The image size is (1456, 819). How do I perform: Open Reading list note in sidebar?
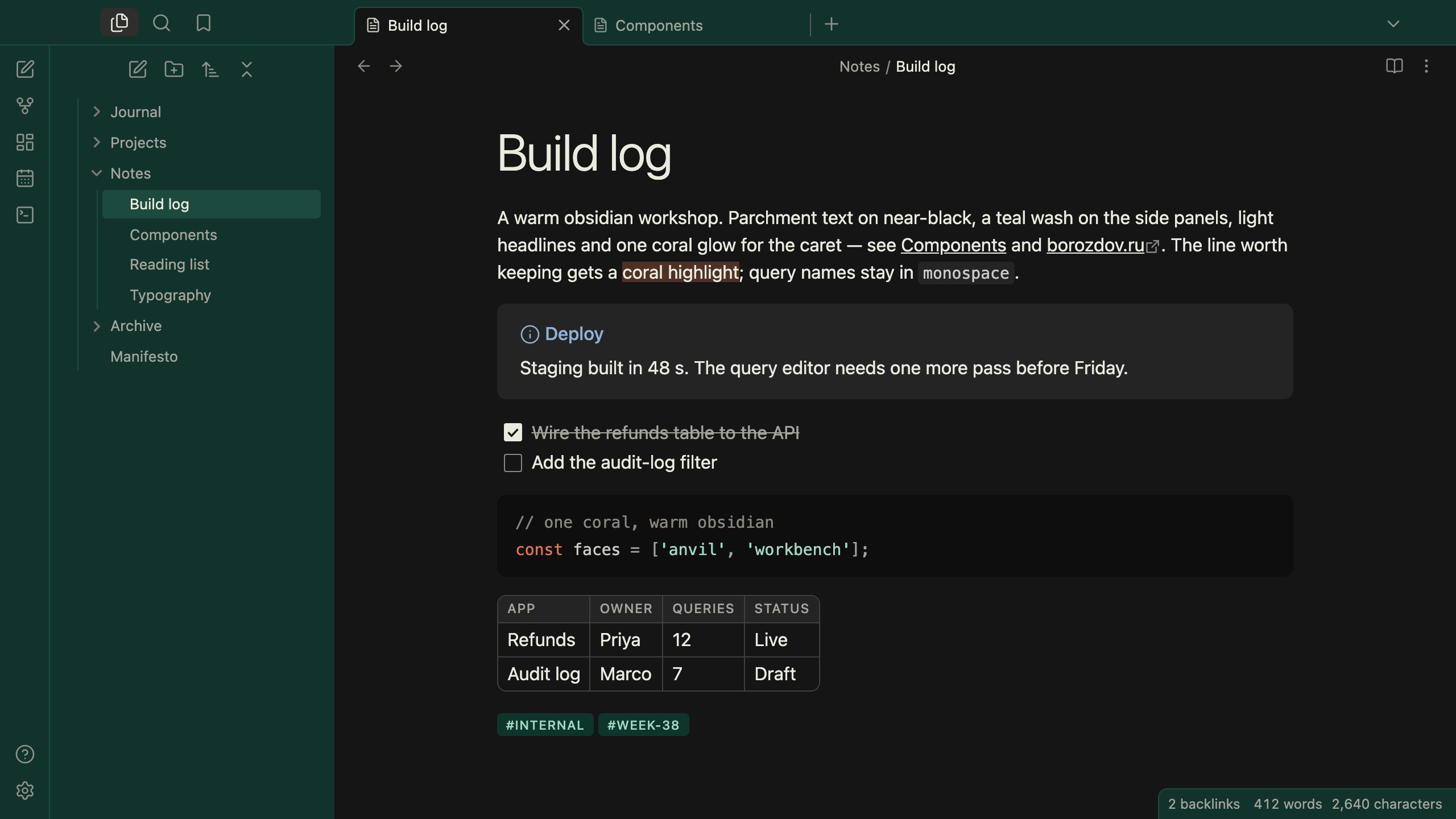[x=212, y=264]
